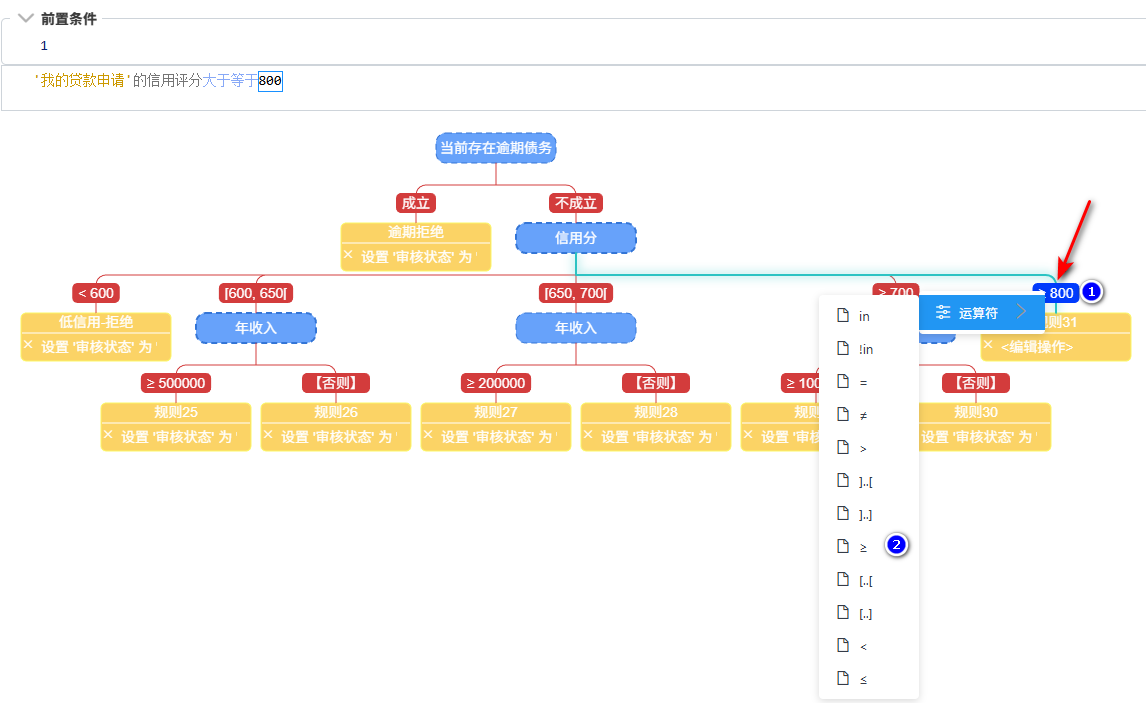Click the X icon in 逾期拒绝 action
Image resolution: width=1146 pixels, height=703 pixels.
(x=348, y=256)
